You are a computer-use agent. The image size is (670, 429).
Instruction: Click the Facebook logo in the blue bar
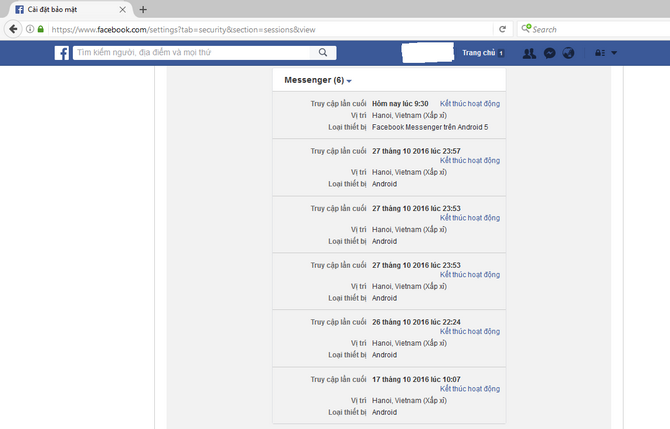62,53
